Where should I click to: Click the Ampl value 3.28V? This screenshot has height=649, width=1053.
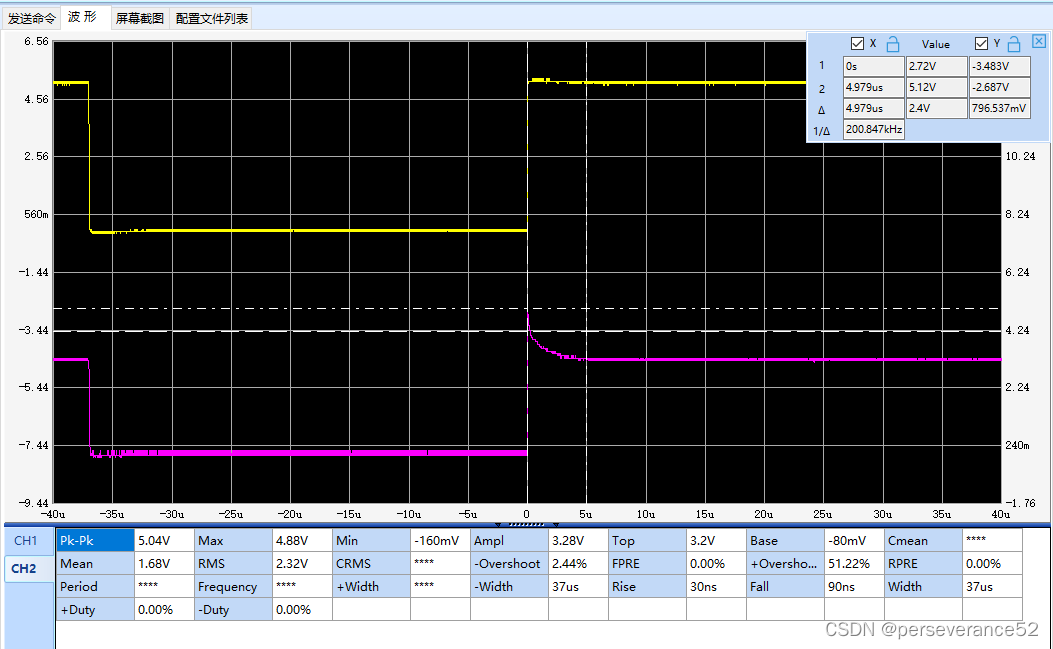578,540
